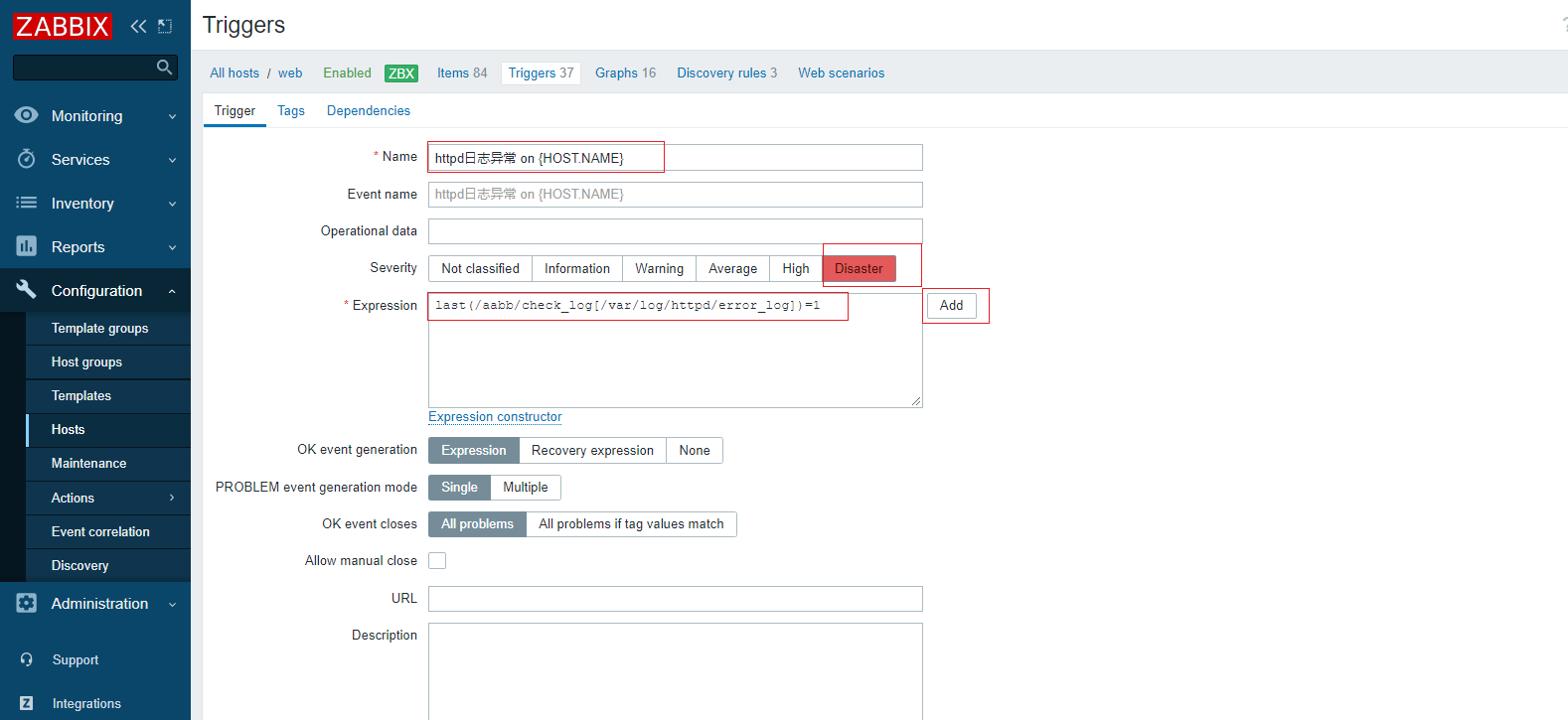Select Expression for OK event generation

[x=474, y=451]
